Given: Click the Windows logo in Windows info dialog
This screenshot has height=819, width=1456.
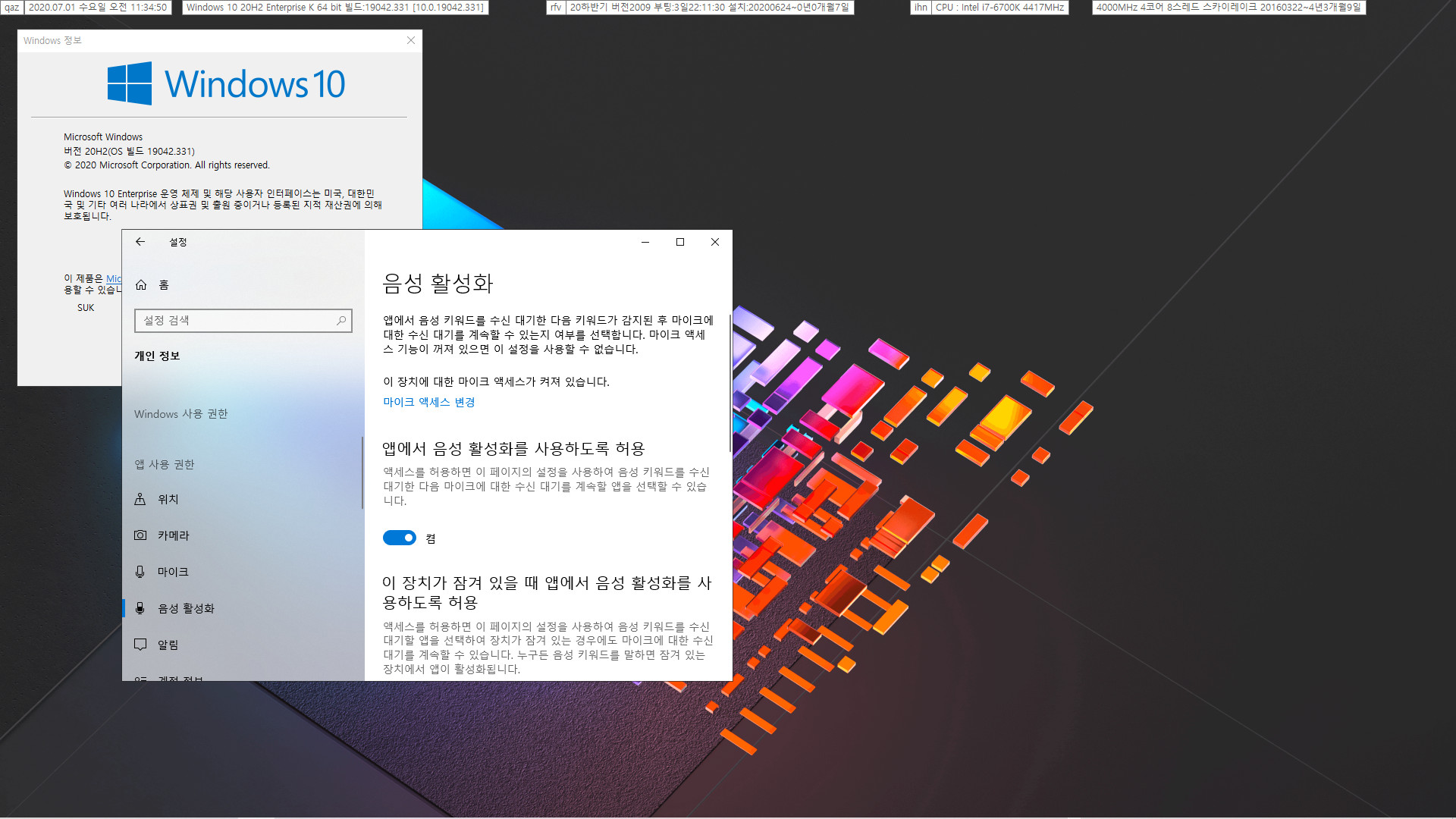Looking at the screenshot, I should point(130,83).
